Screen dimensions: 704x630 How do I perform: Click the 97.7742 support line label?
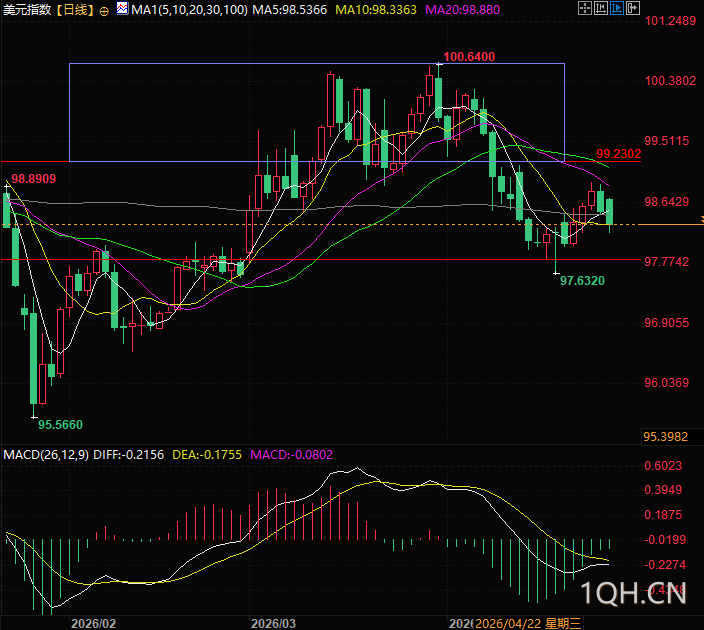point(667,261)
